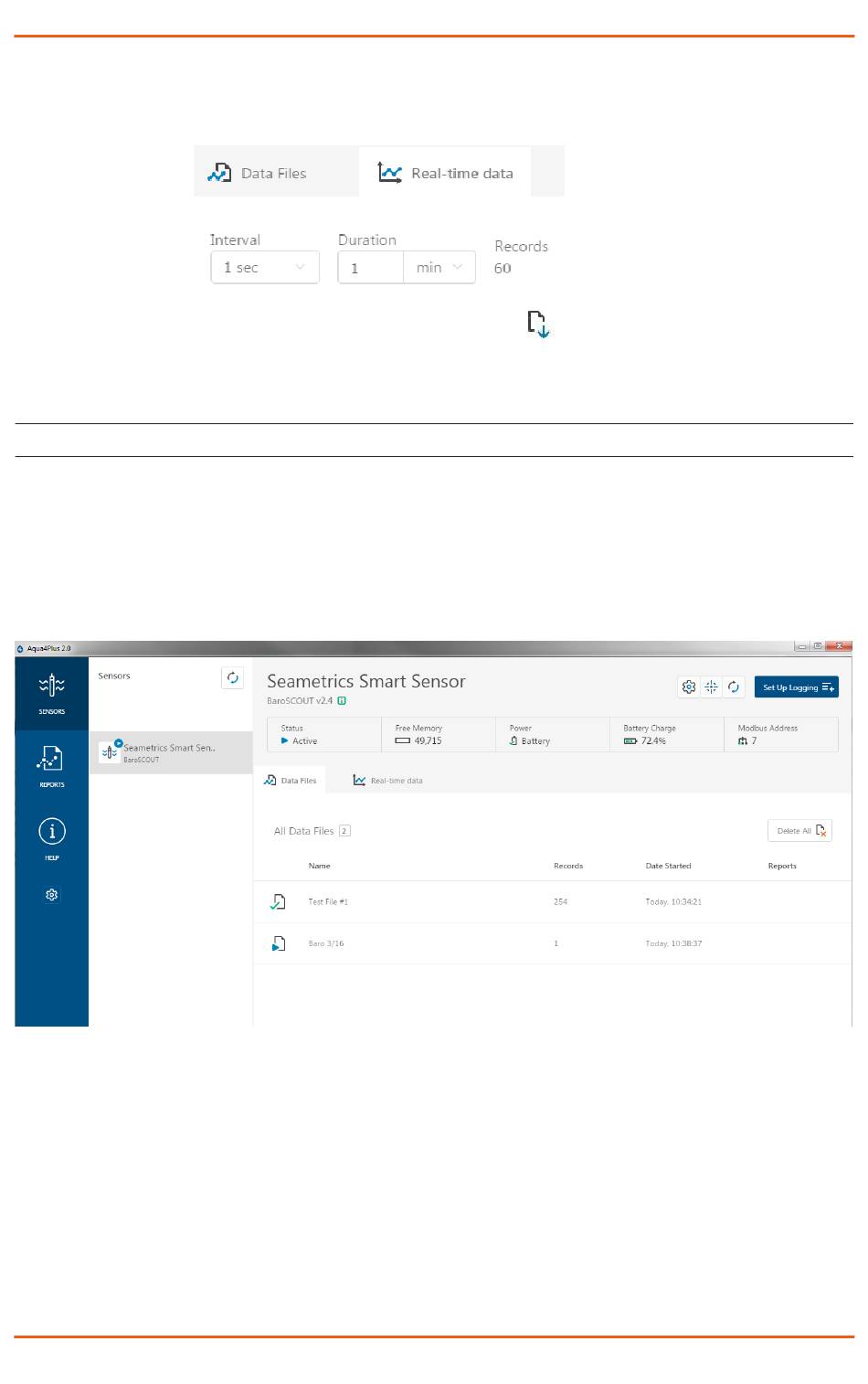Refresh the Sensors list
This screenshot has width=868, height=1384.
coord(233,677)
